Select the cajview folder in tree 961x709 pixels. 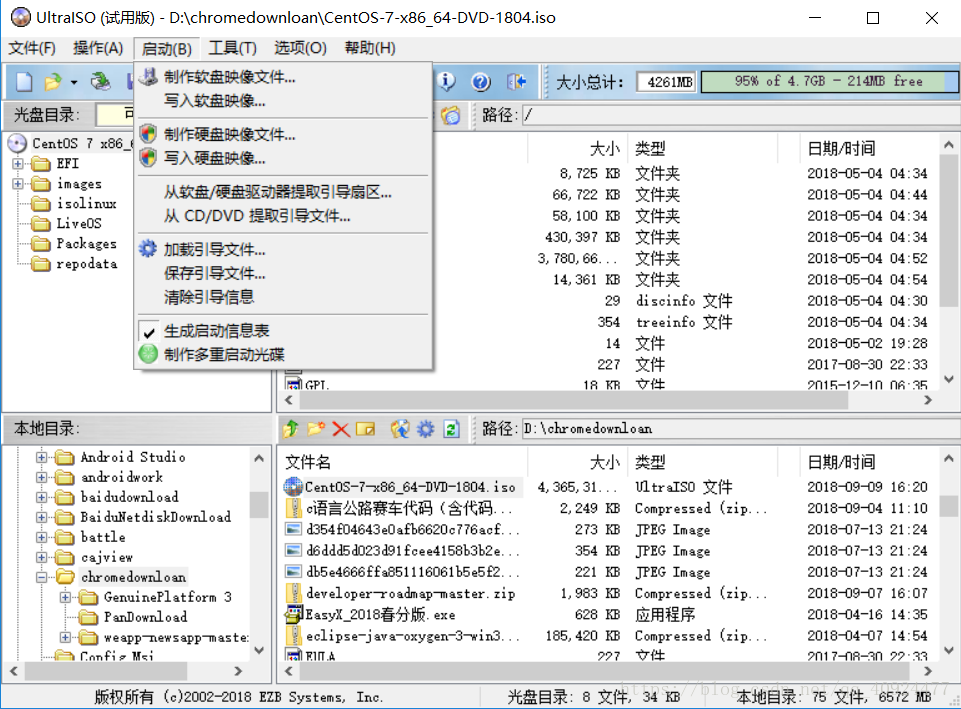(107, 558)
